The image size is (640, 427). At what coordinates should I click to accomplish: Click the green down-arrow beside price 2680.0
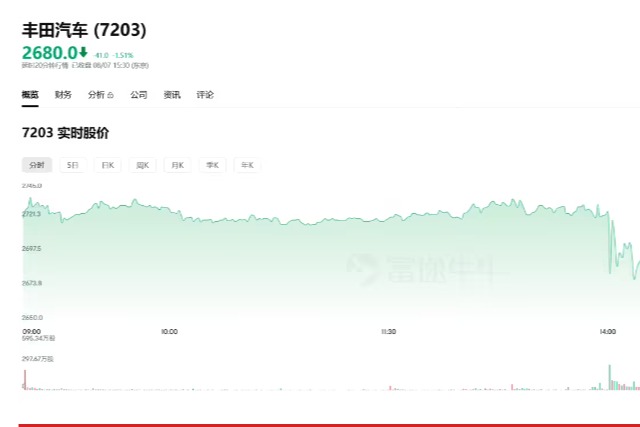(x=83, y=52)
